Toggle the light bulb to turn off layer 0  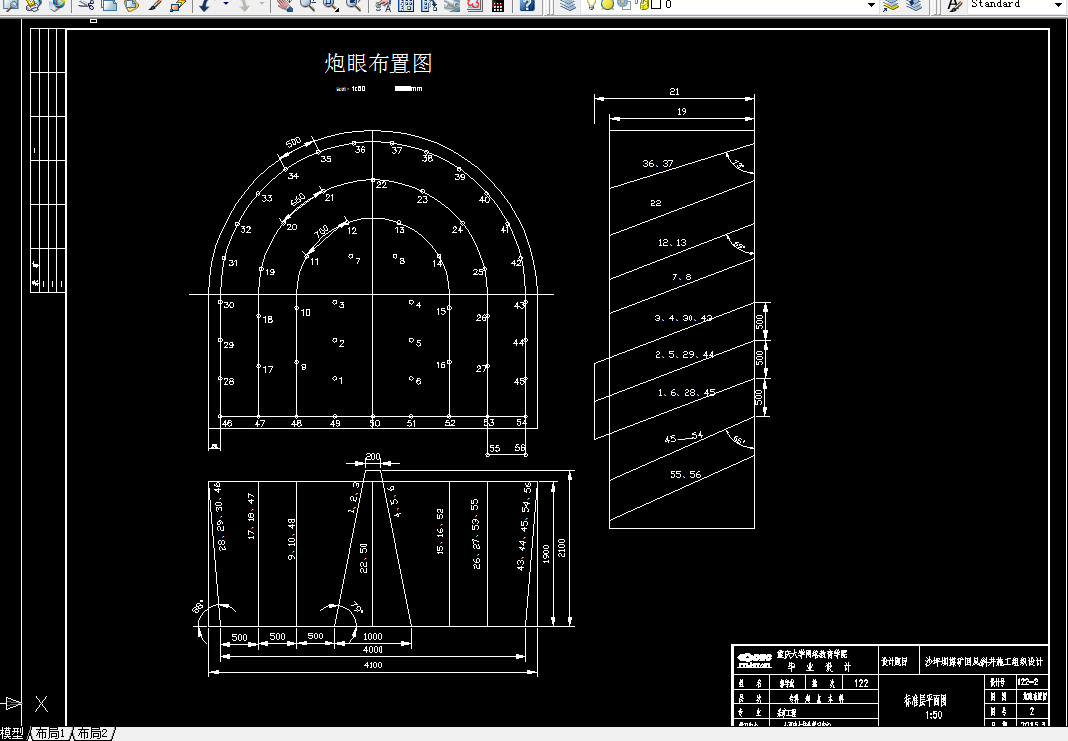click(591, 7)
